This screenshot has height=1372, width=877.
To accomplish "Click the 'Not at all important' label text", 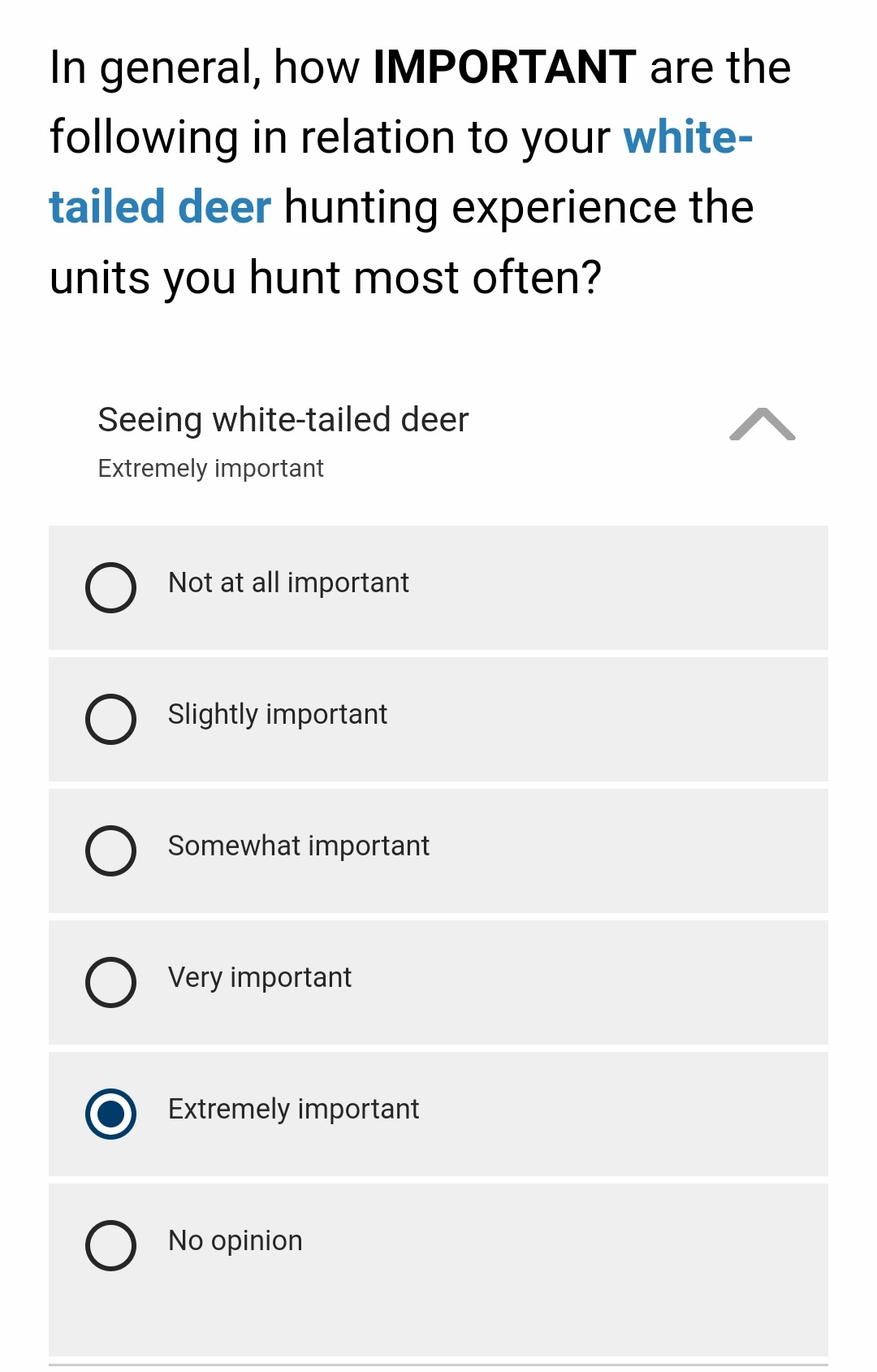I will [x=288, y=583].
